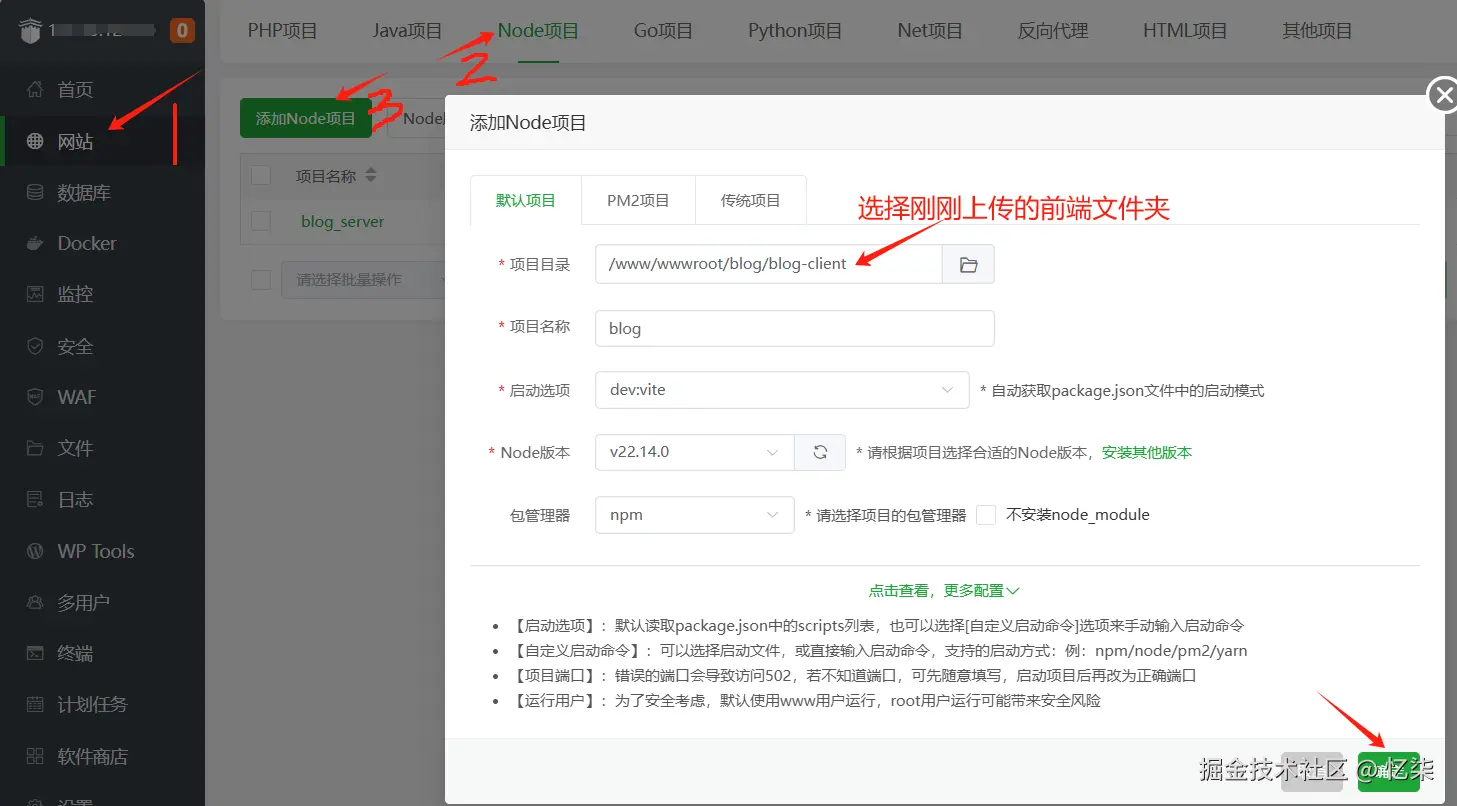Switch to 其他项目 tab
Screen dimensions: 1457x806
pos(1317,31)
